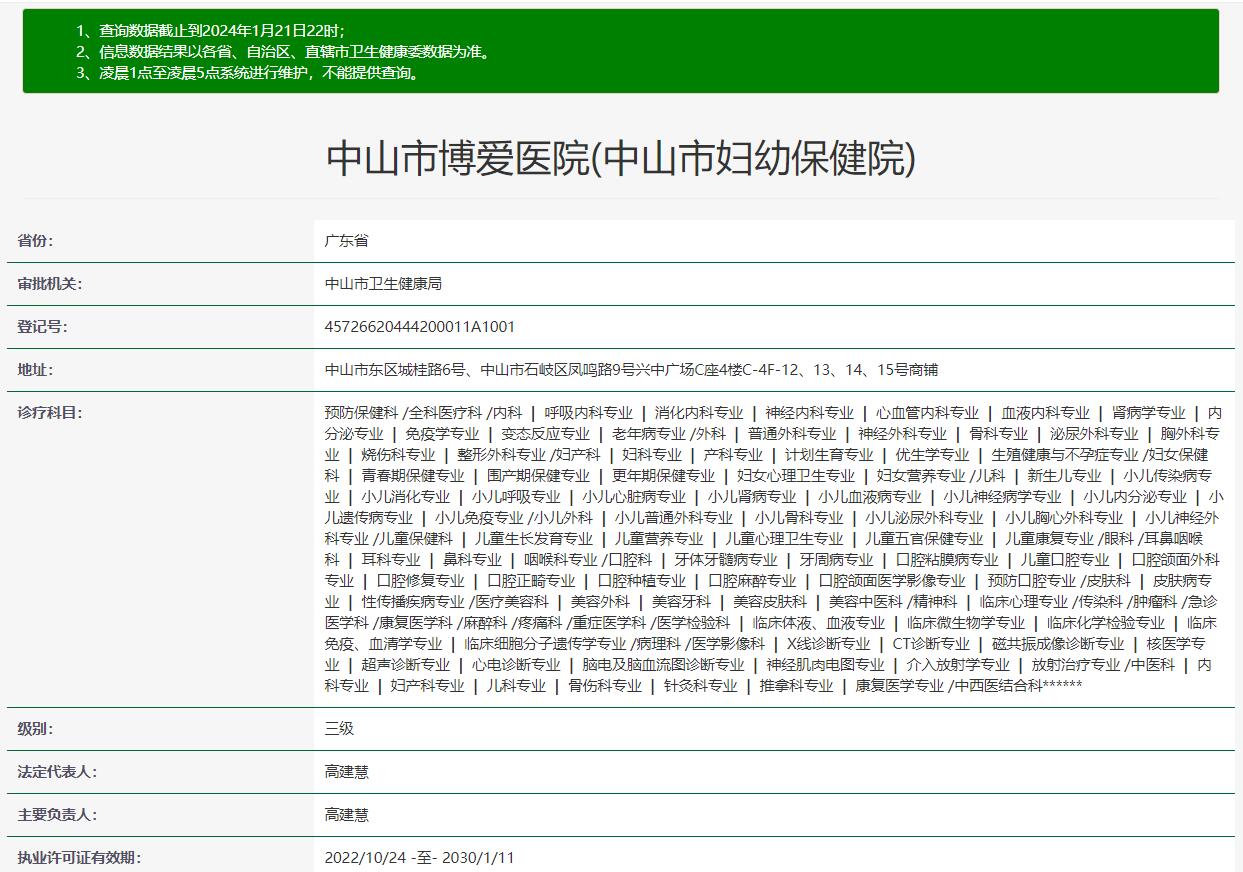This screenshot has height=872, width=1243.
Task: Click 高建慧 in the 主要负责人 row
Action: coord(347,815)
